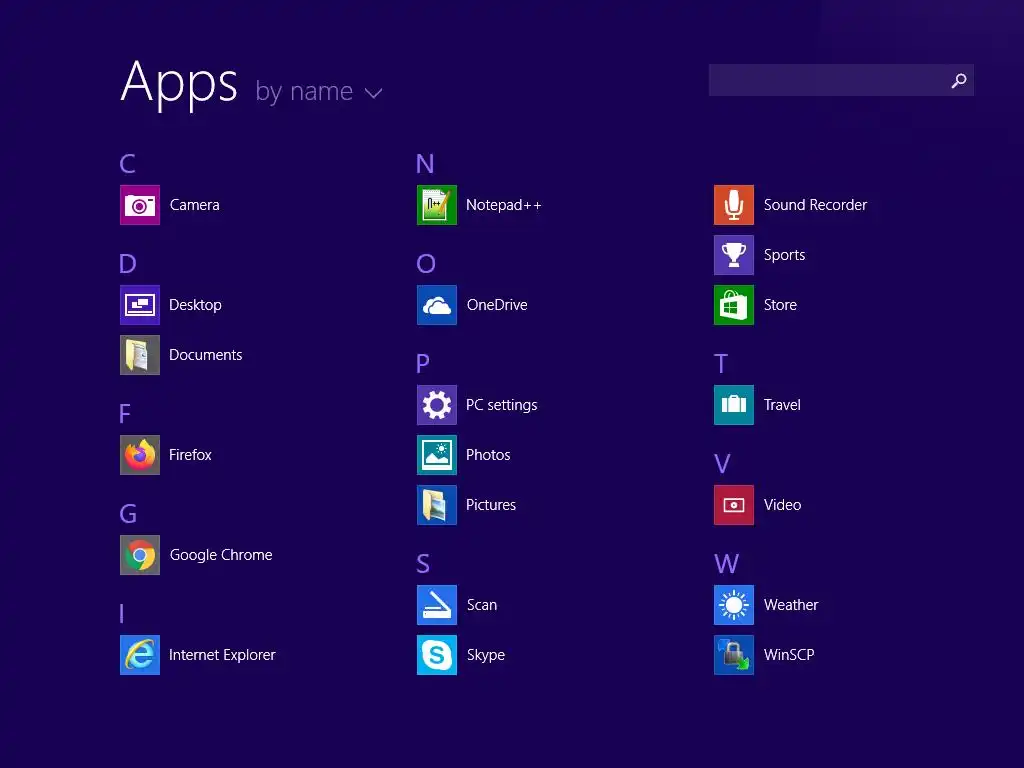Open PC settings gear icon
1024x768 pixels.
(x=437, y=405)
